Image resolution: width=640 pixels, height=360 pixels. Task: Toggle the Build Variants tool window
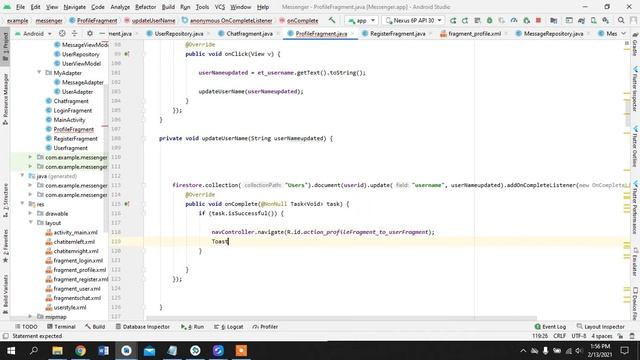[x=5, y=294]
